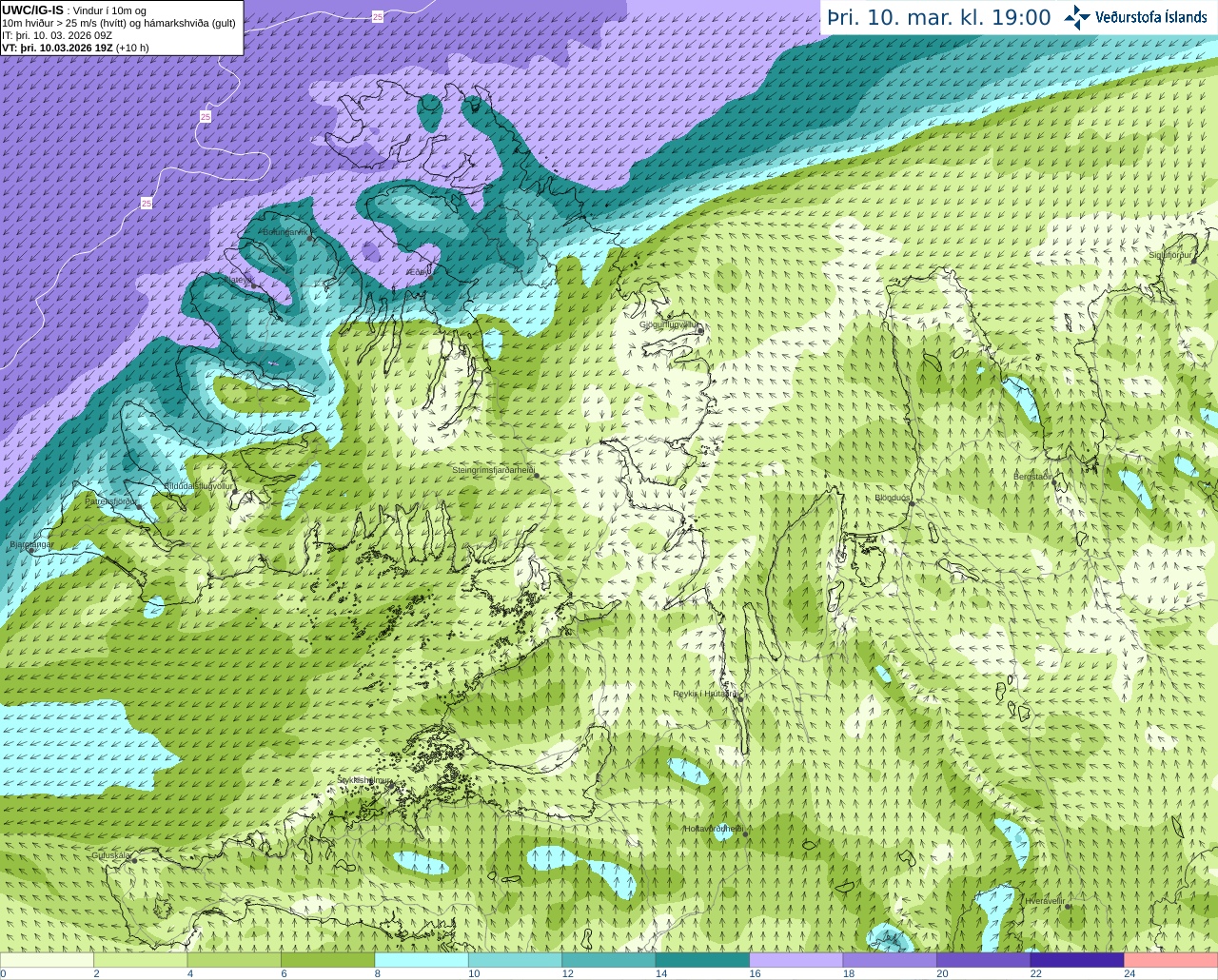
Task: Click the UWC/IG-IS title text
Action: click(x=32, y=10)
